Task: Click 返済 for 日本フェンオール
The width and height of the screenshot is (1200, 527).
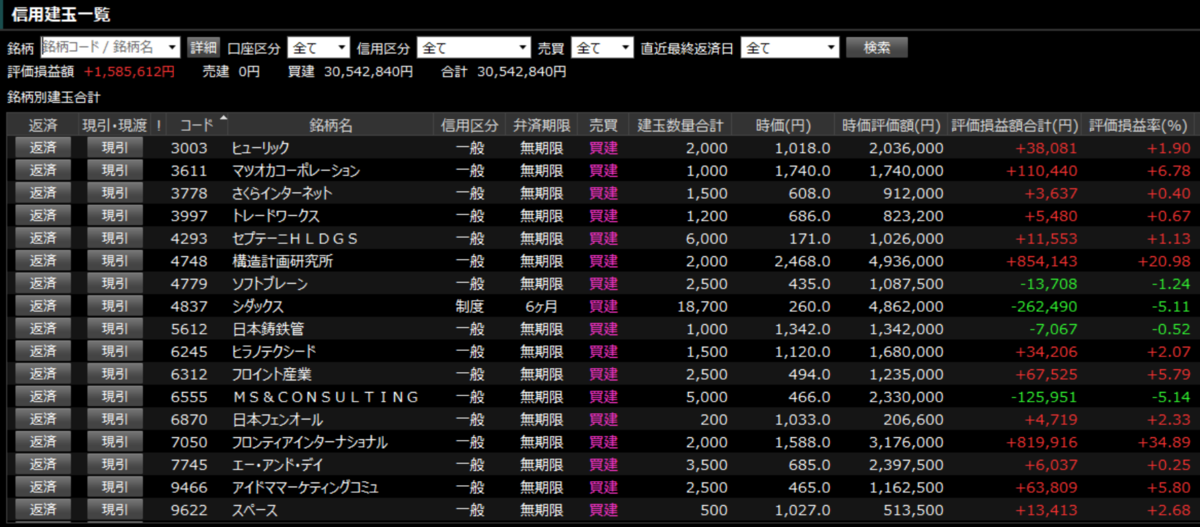Action: pos(43,419)
